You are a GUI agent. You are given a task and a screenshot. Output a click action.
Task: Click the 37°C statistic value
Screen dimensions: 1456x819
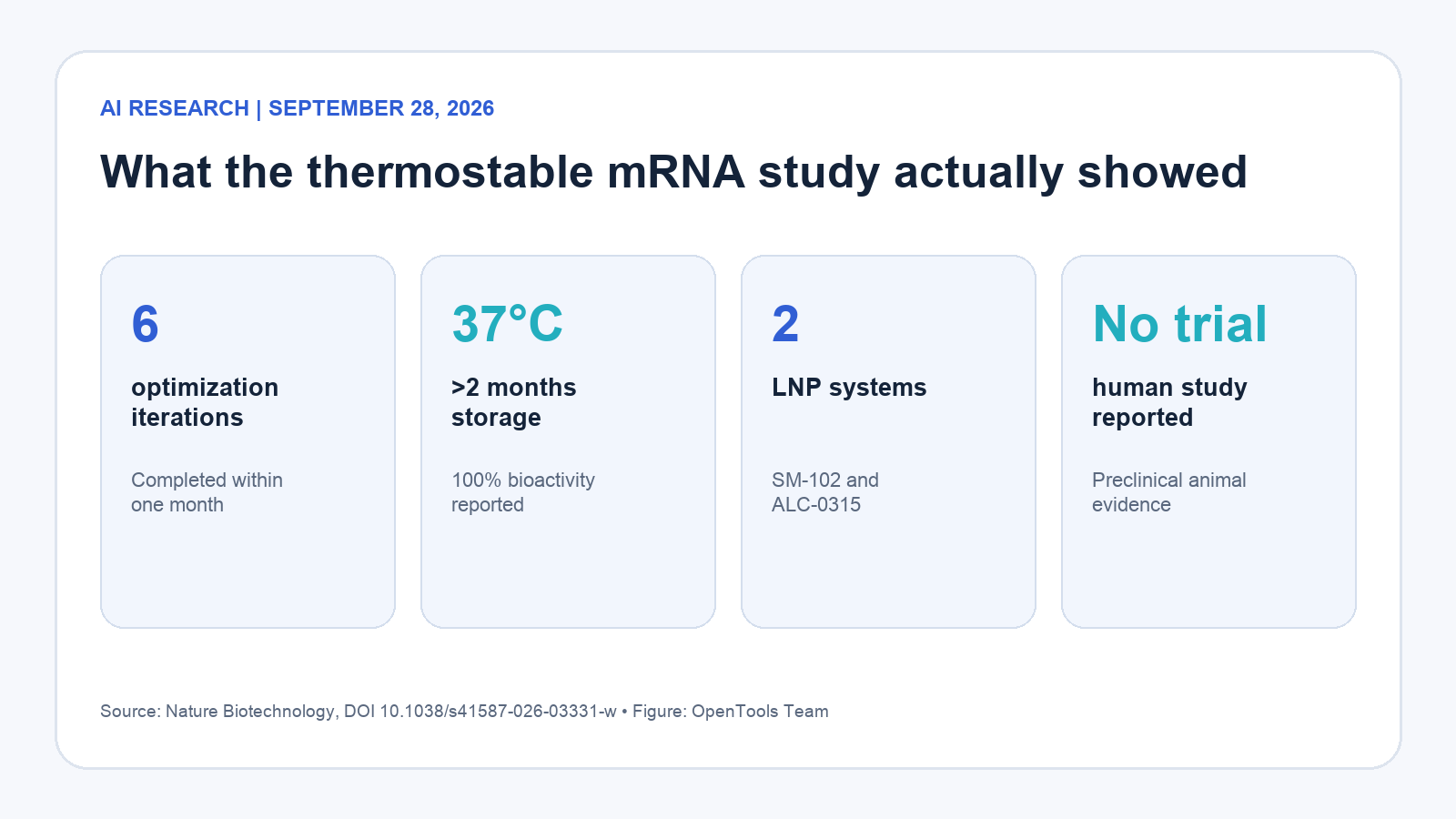(x=507, y=324)
